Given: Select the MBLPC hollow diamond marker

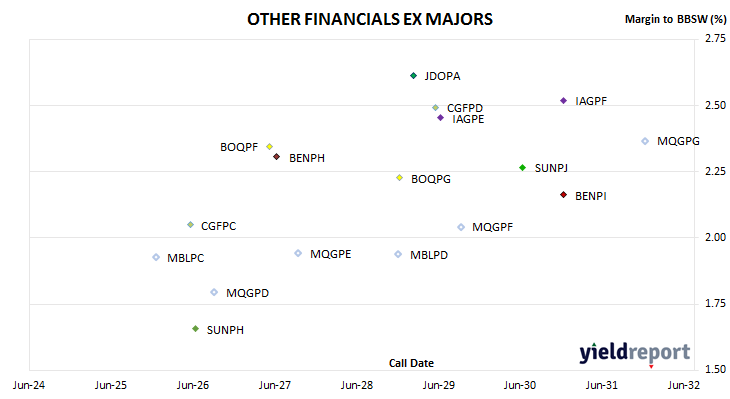Looking at the screenshot, I should point(156,257).
